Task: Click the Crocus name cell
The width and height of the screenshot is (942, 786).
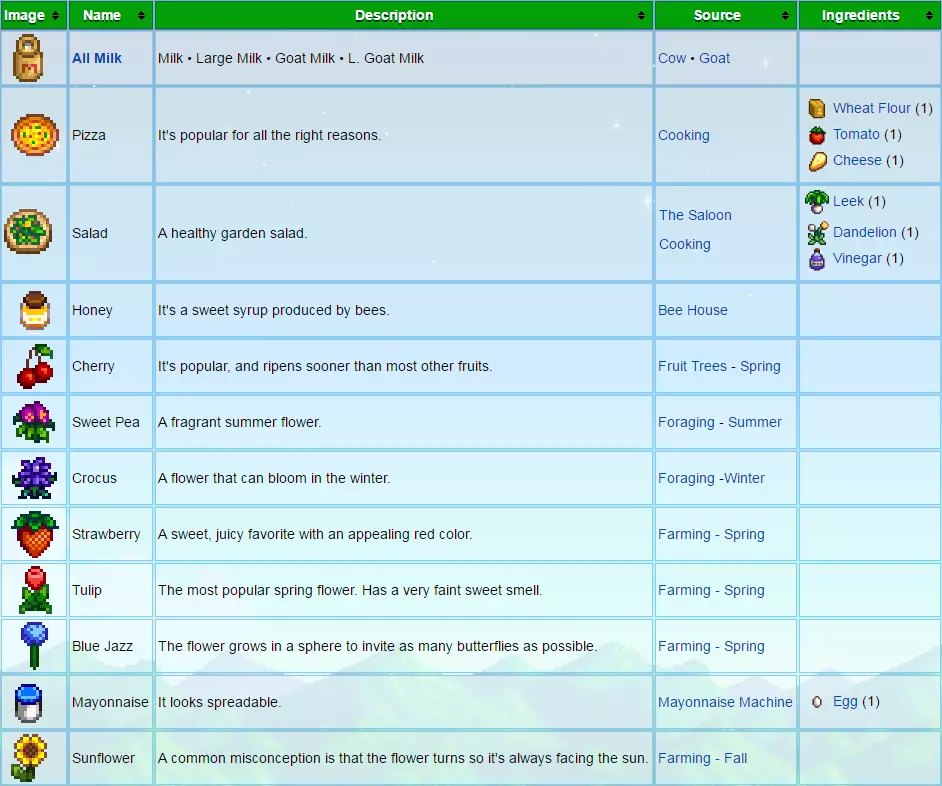Action: [x=111, y=478]
